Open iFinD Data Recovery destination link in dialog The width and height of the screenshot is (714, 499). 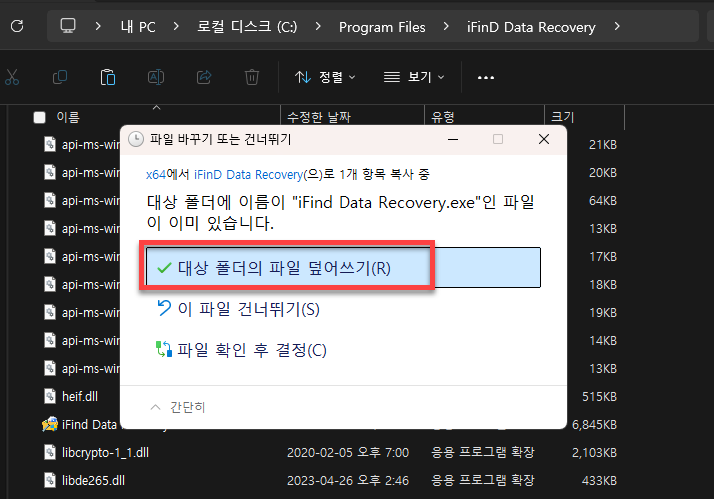click(x=248, y=174)
